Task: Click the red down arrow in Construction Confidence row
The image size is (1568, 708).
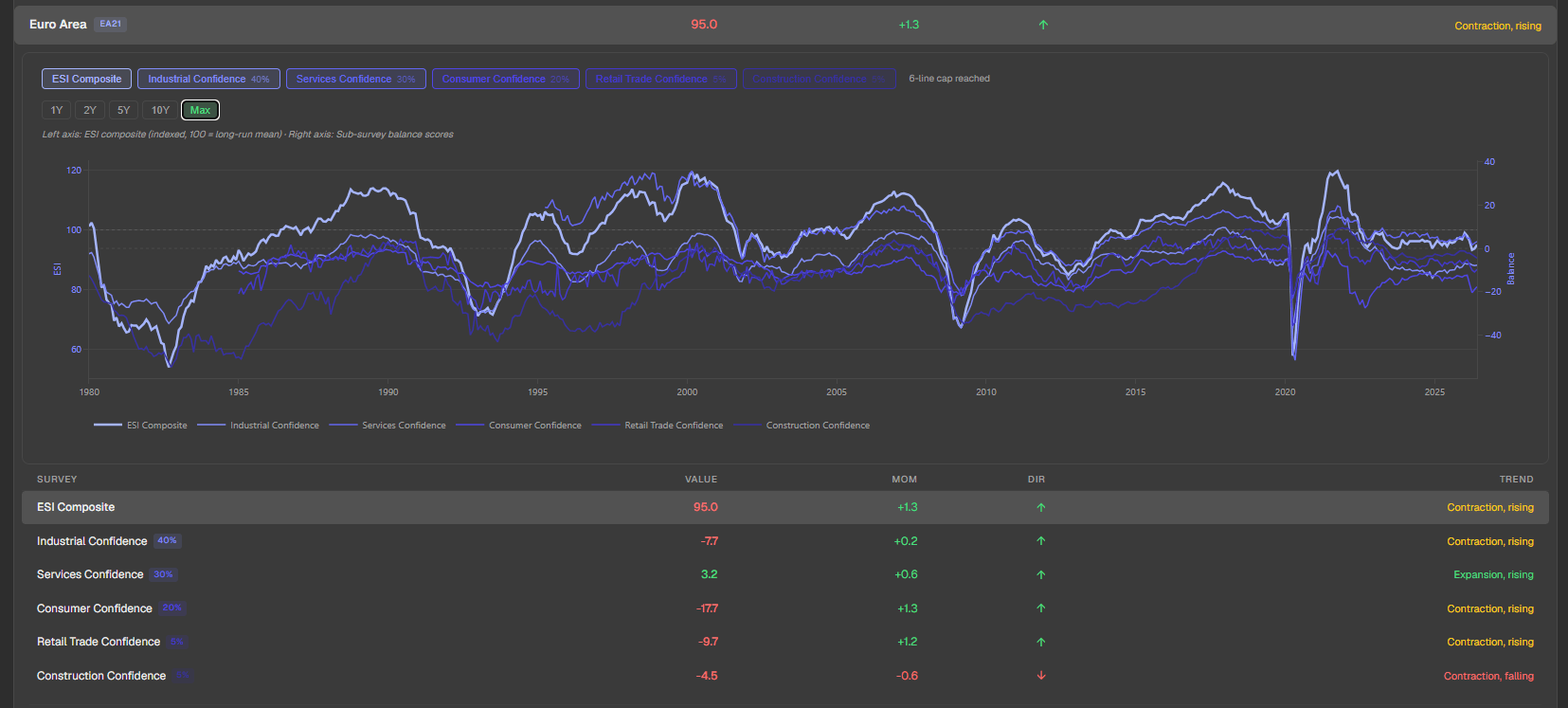Action: (1041, 676)
